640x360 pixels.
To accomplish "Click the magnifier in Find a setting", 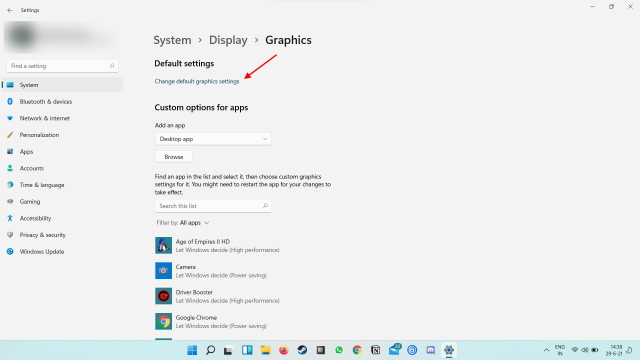I will (x=112, y=66).
